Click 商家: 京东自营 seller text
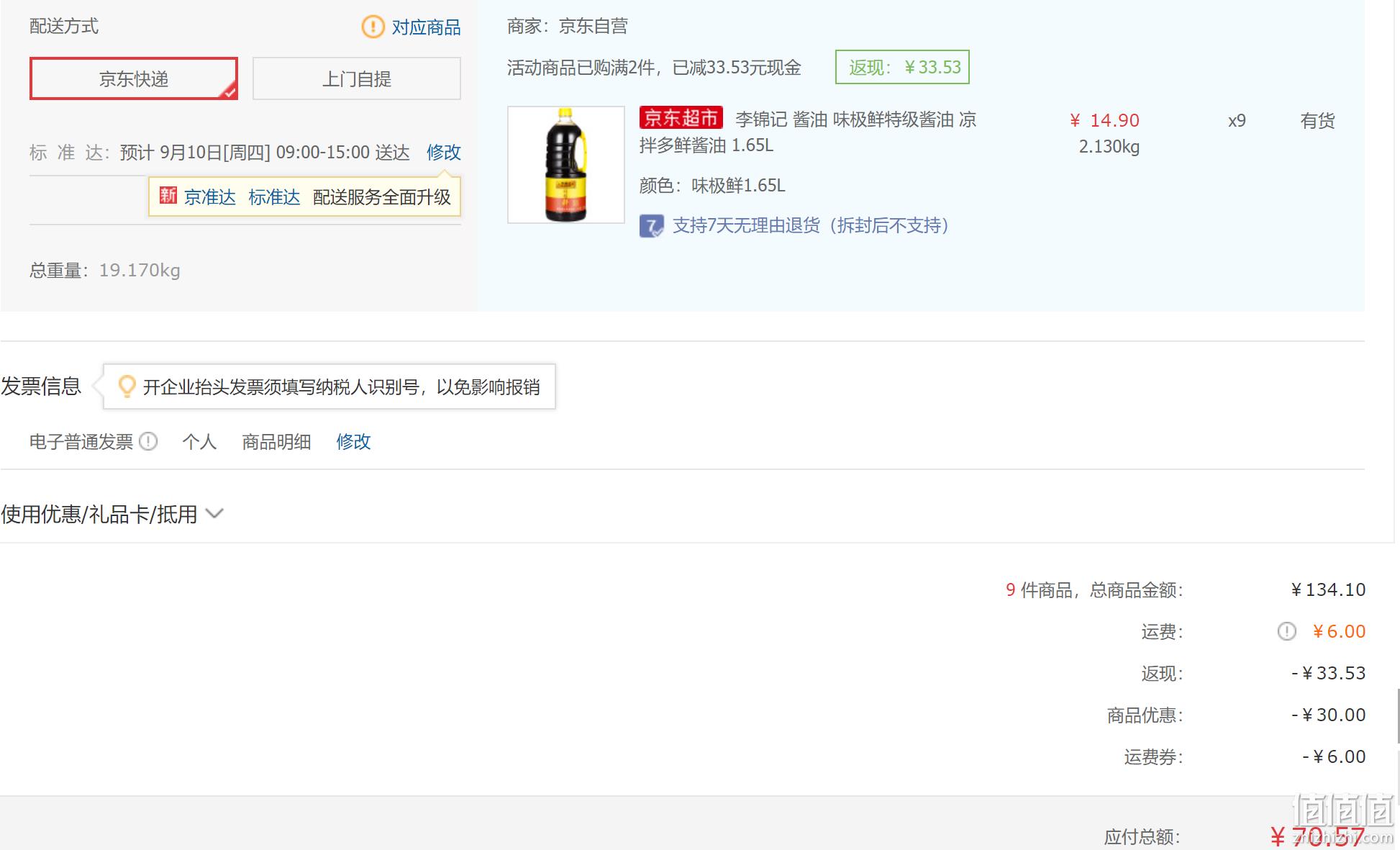This screenshot has width=1400, height=850. click(x=568, y=27)
